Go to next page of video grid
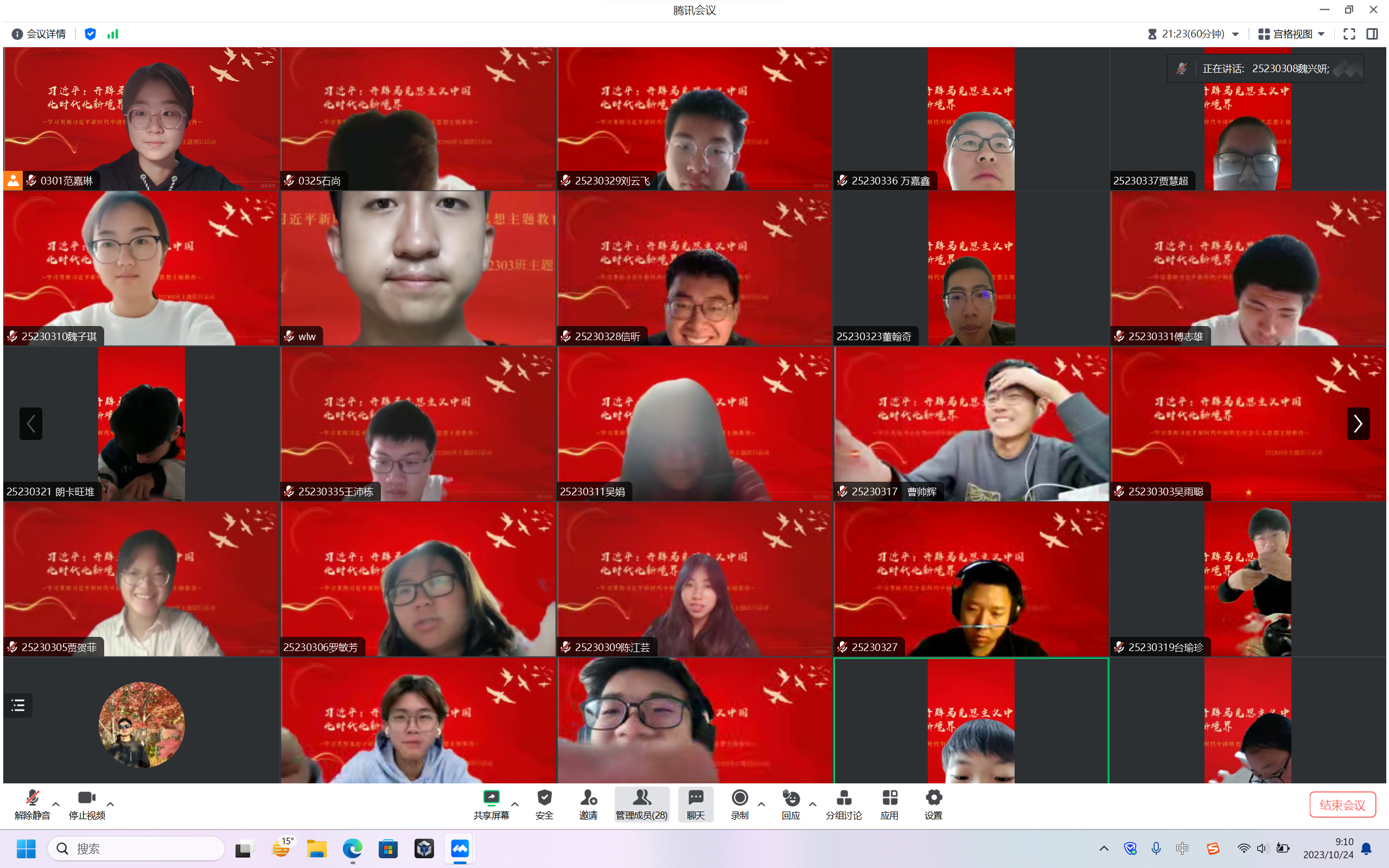The image size is (1389, 868). (1358, 424)
